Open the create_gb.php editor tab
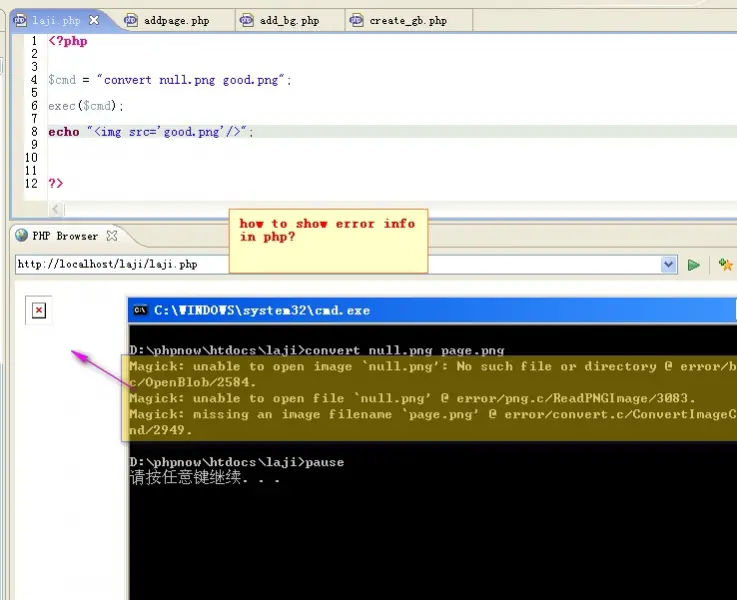The height and width of the screenshot is (600, 737). click(x=408, y=21)
